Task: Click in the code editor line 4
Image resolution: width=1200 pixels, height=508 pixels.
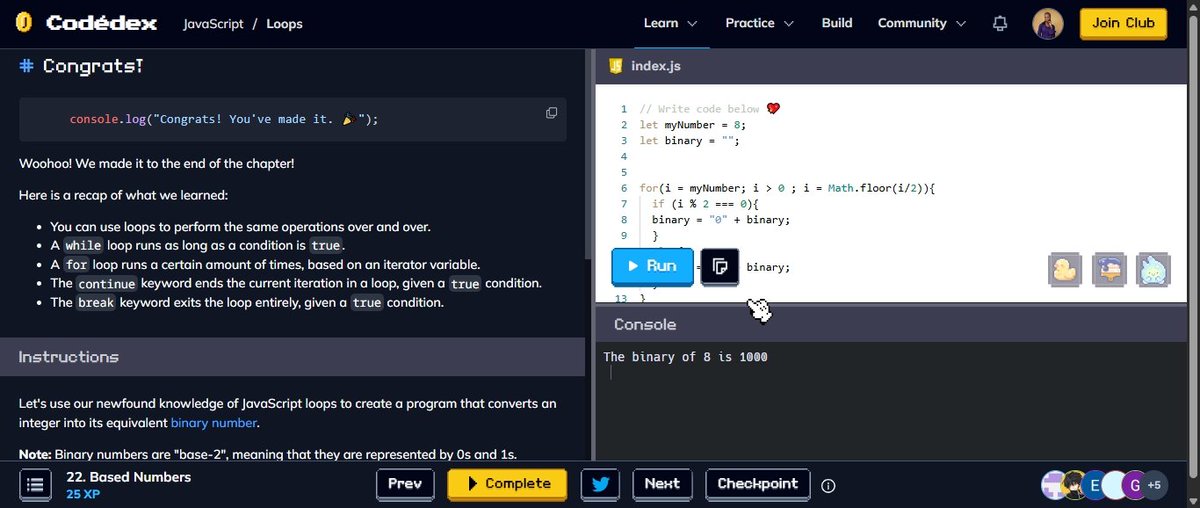Action: (x=890, y=156)
